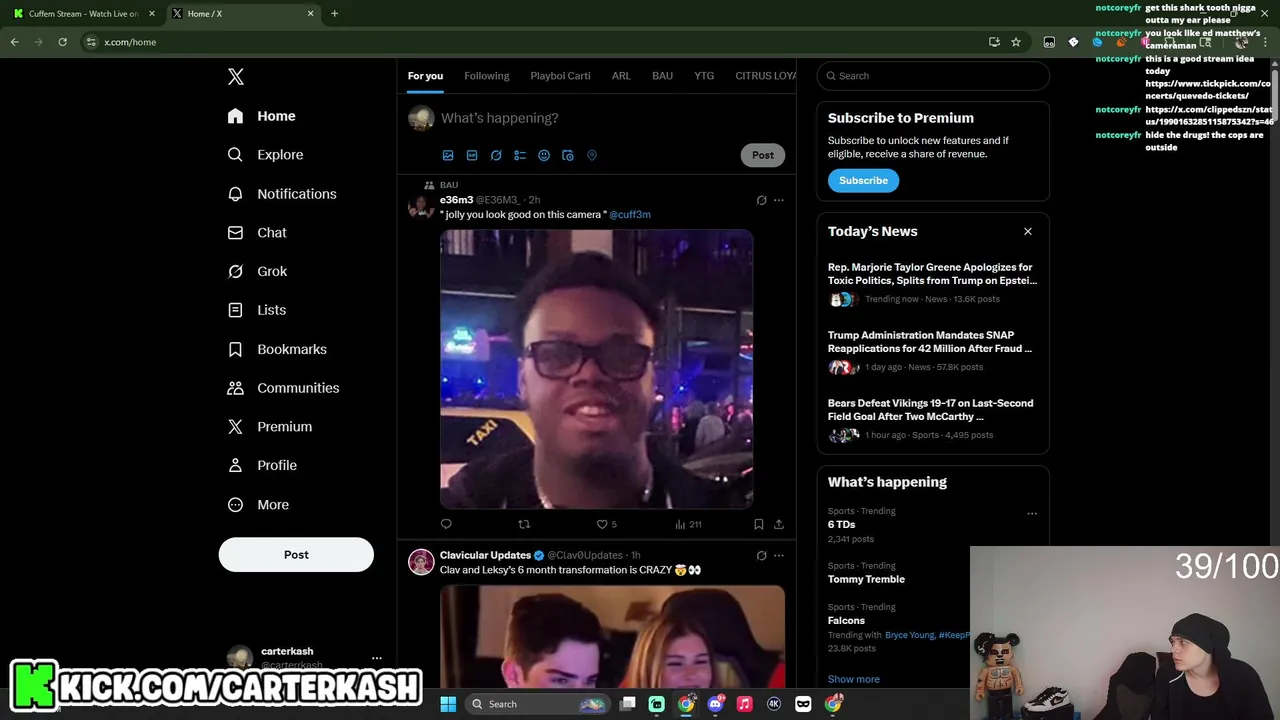Click Grok icon on Clavicular Updates post
The height and width of the screenshot is (720, 1280).
pyautogui.click(x=761, y=555)
